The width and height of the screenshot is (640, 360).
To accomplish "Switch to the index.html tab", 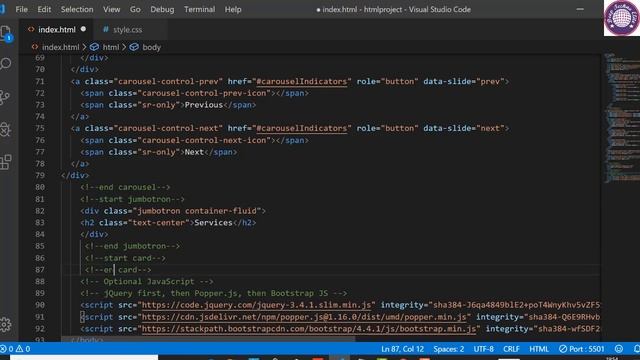I will click(56, 29).
